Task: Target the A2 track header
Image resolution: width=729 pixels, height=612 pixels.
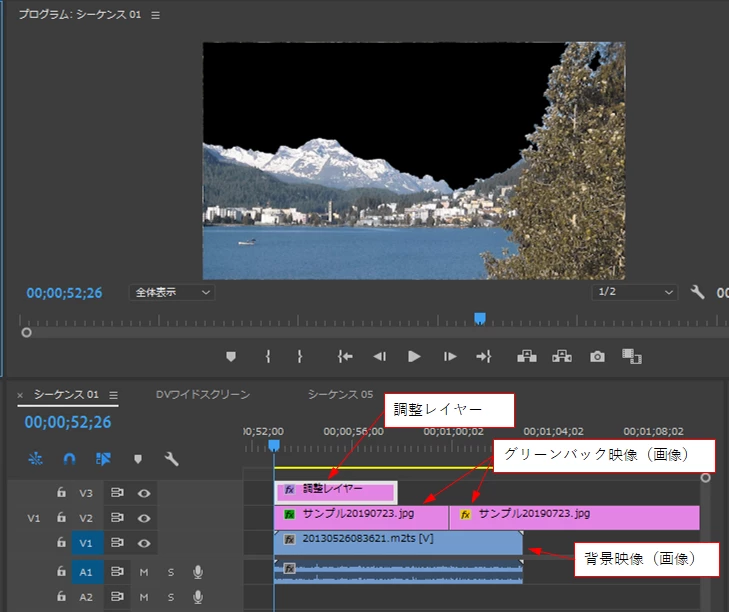Action: [x=86, y=597]
